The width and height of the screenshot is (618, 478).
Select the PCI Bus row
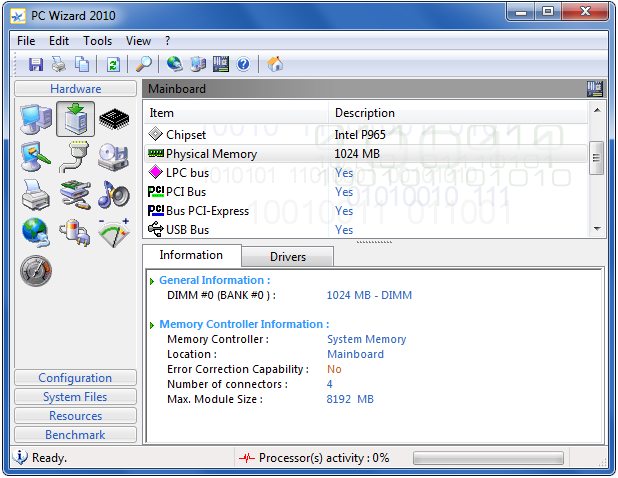366,192
